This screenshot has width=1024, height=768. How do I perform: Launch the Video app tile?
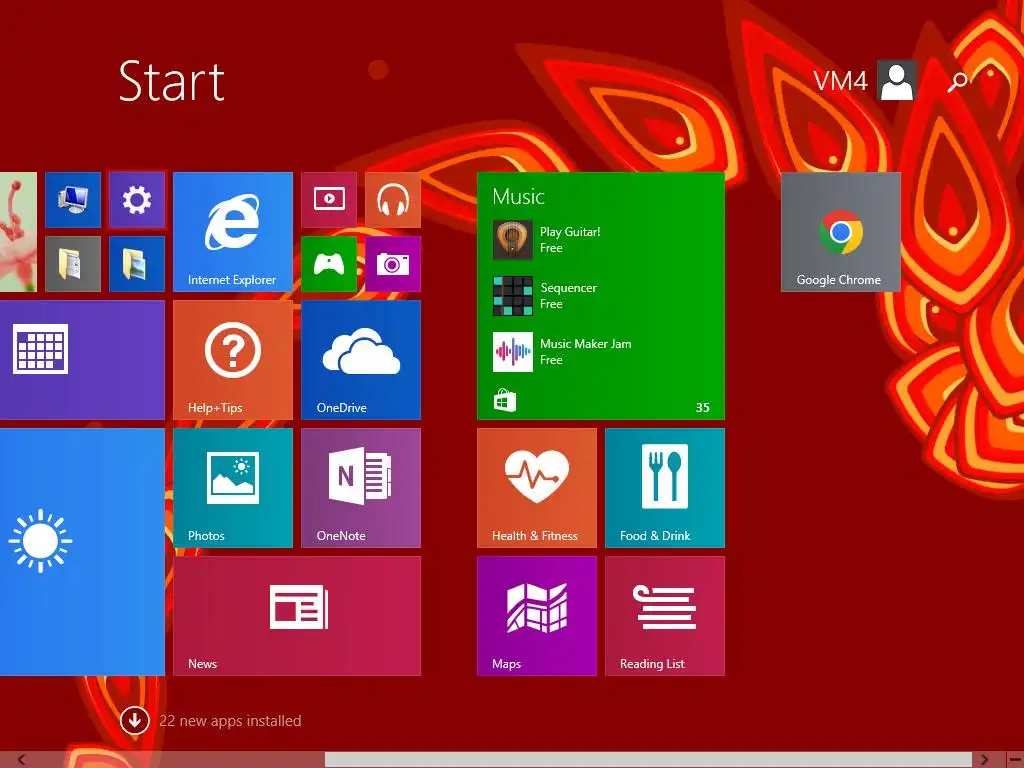point(328,200)
